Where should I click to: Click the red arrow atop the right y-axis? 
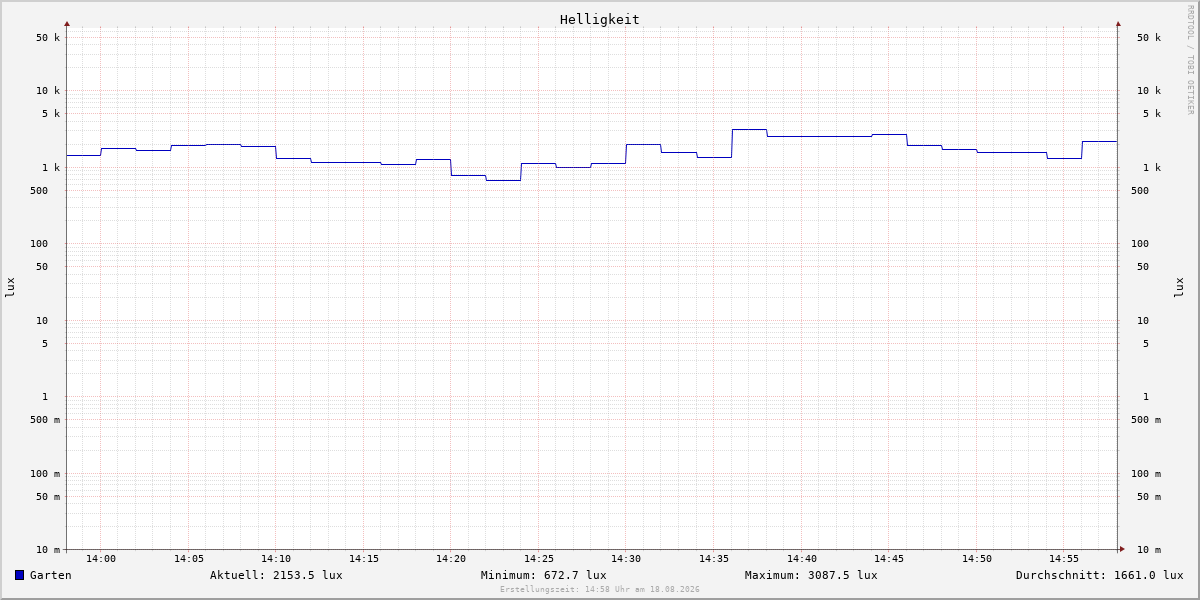click(x=1118, y=23)
